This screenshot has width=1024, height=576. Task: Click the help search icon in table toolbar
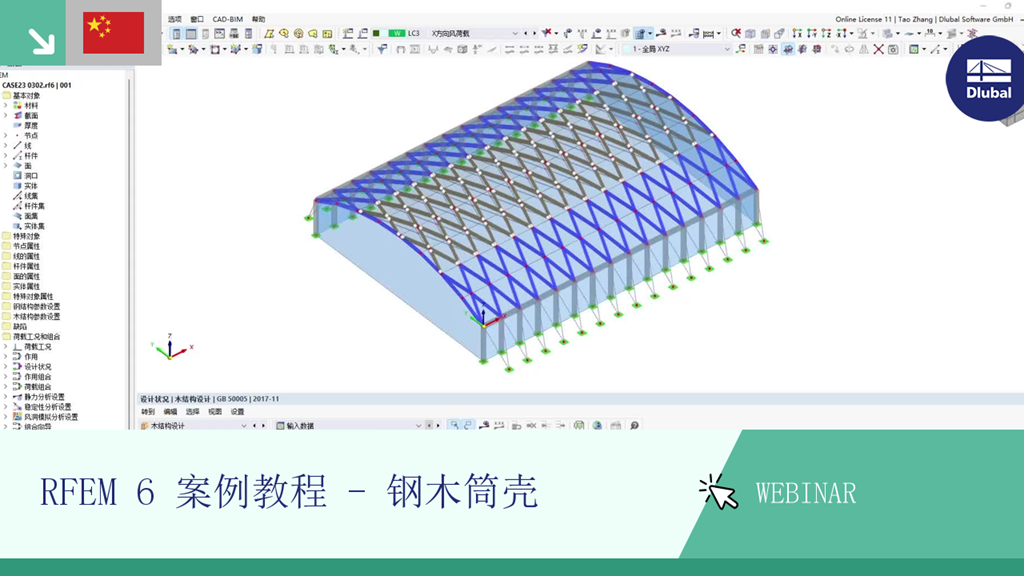(634, 426)
